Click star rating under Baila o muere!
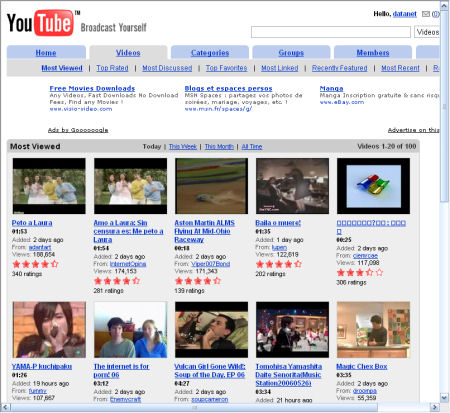The image size is (450, 413). (x=279, y=264)
